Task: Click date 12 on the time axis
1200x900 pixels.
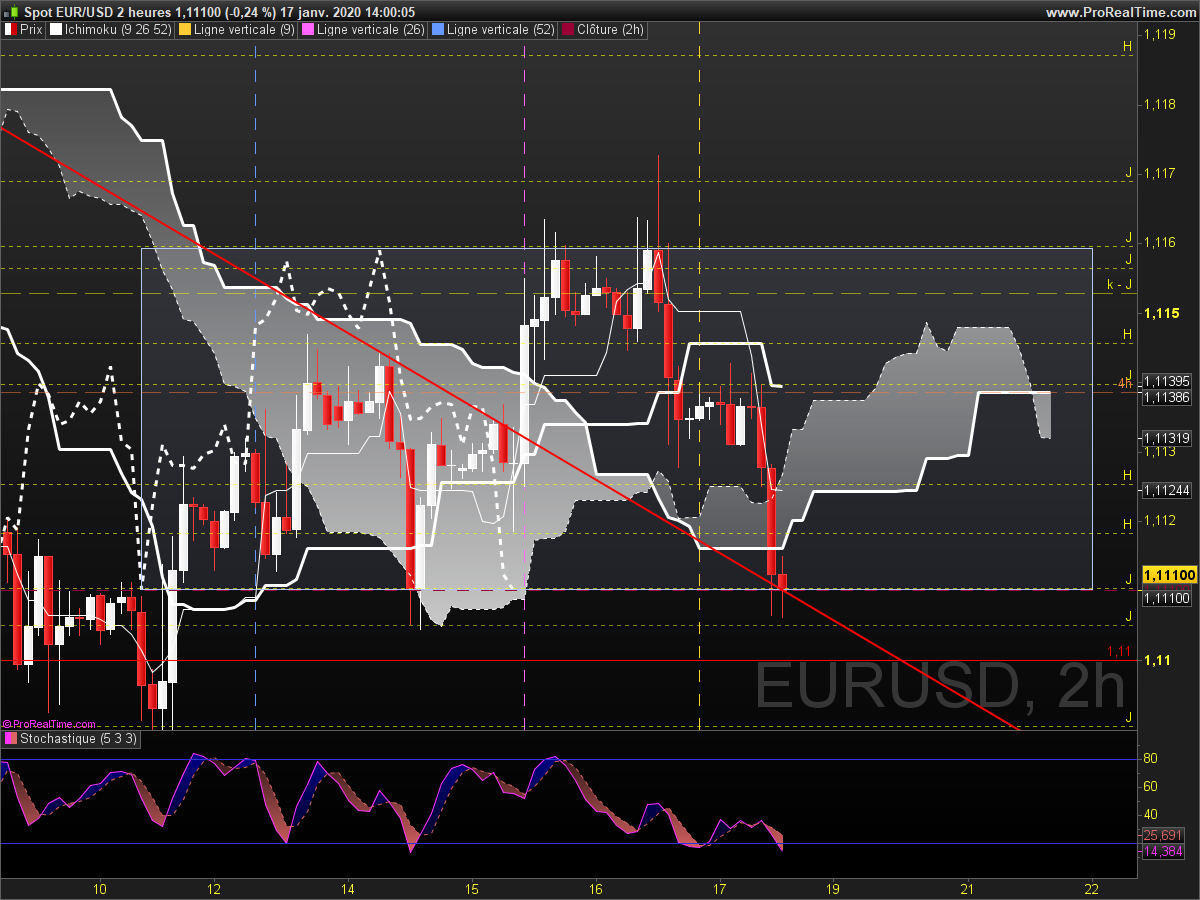Action: pos(214,888)
